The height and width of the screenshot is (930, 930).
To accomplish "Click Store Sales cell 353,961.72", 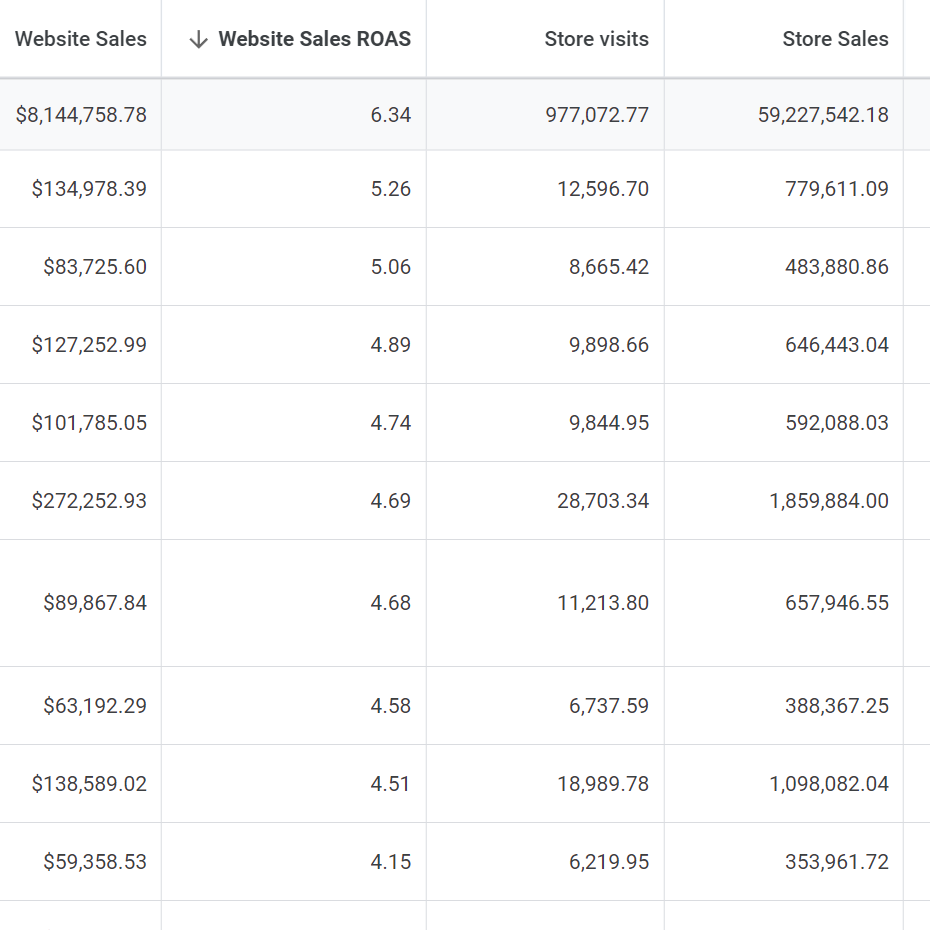I will coord(837,861).
